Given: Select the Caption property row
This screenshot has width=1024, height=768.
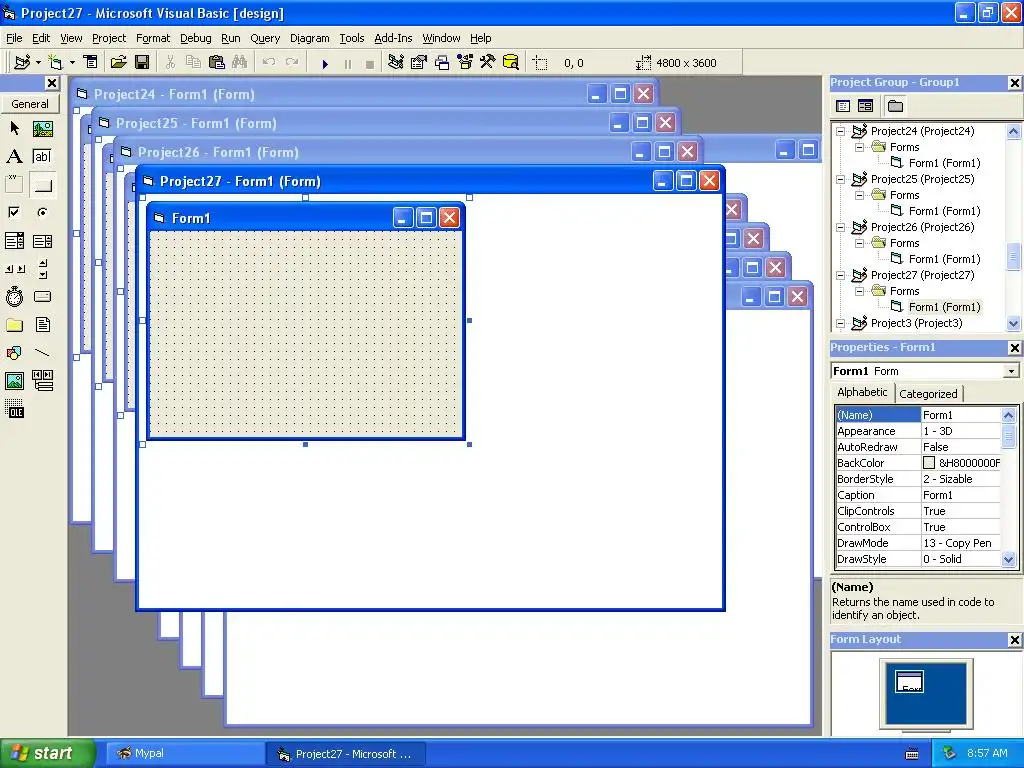Looking at the screenshot, I should [918, 495].
